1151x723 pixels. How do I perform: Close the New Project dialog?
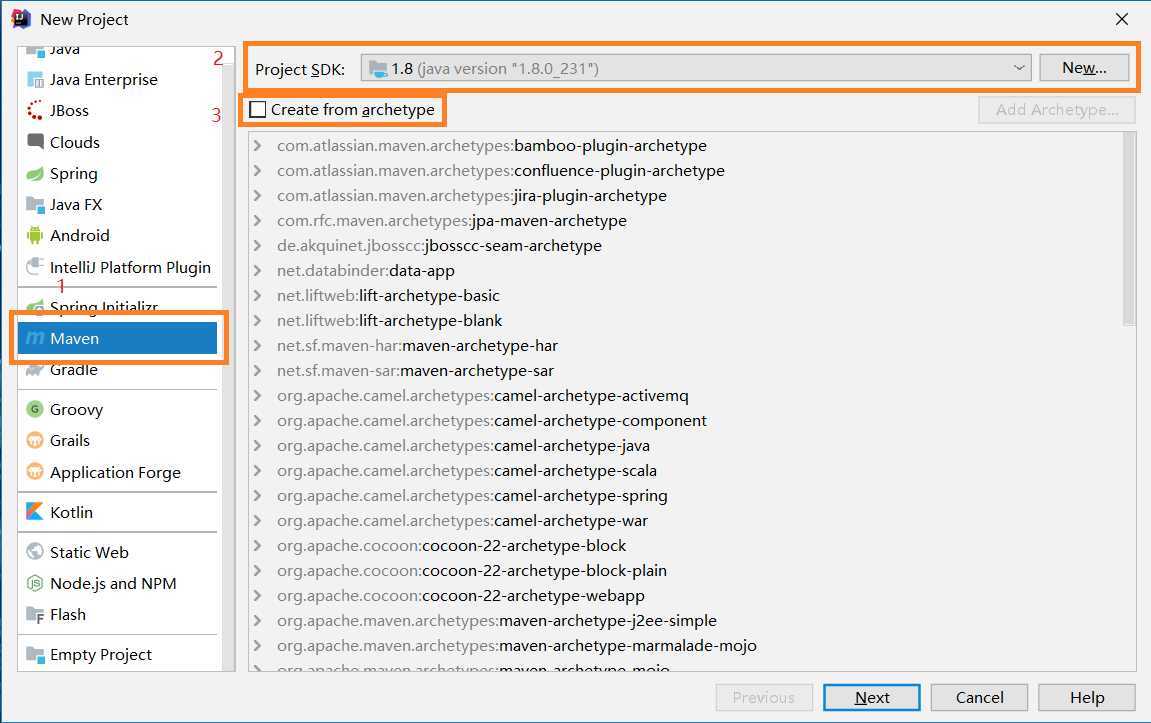pyautogui.click(x=1122, y=19)
